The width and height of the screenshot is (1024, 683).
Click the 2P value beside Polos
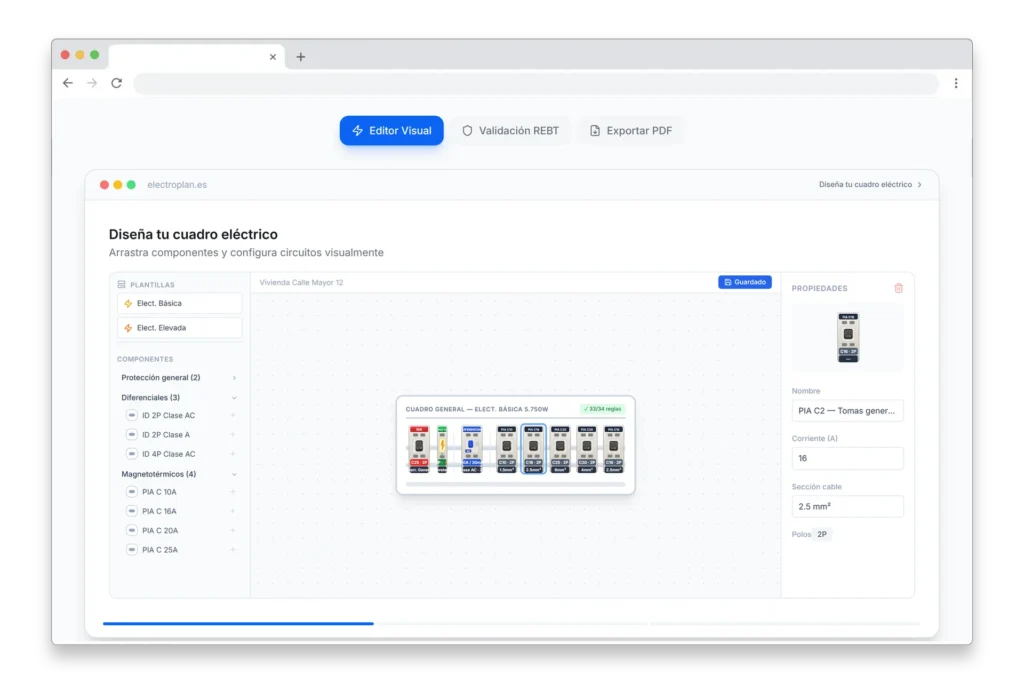(x=822, y=534)
